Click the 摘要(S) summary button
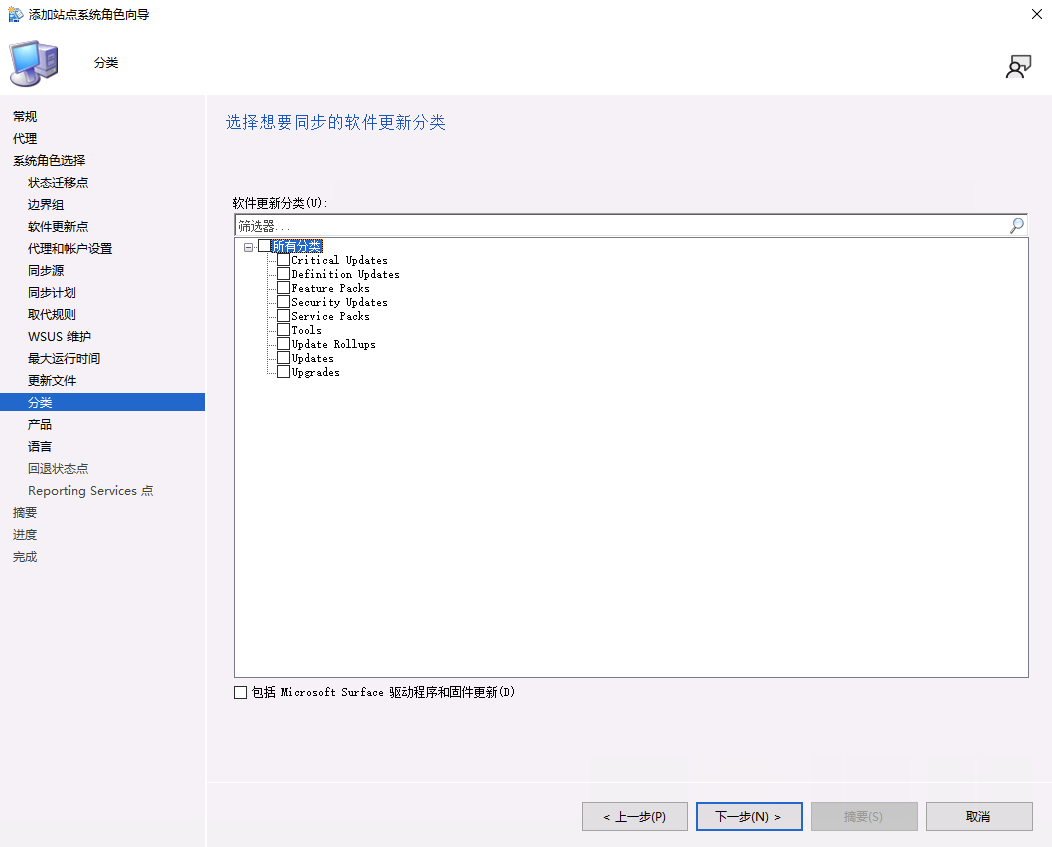Viewport: 1052px width, 847px height. (x=863, y=817)
